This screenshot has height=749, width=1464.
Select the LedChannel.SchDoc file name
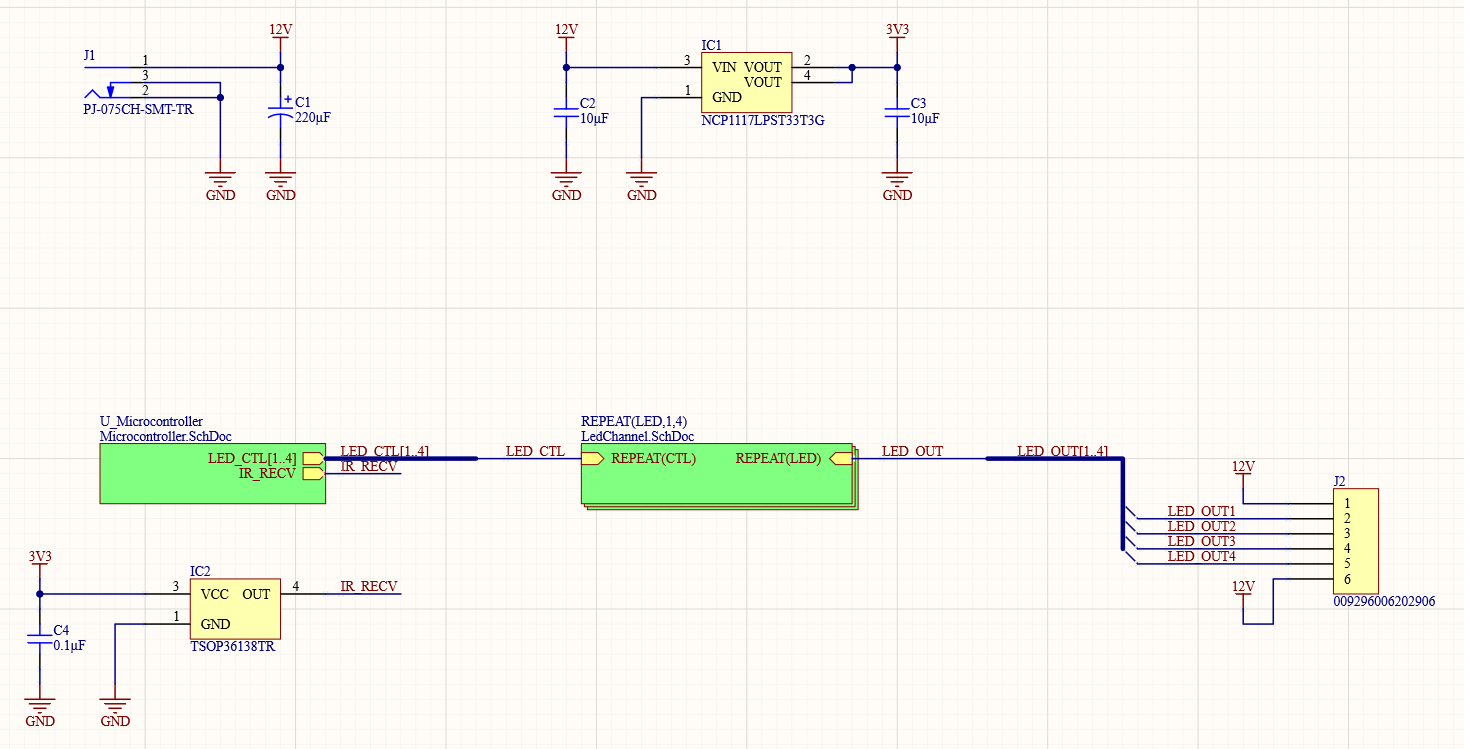point(637,436)
